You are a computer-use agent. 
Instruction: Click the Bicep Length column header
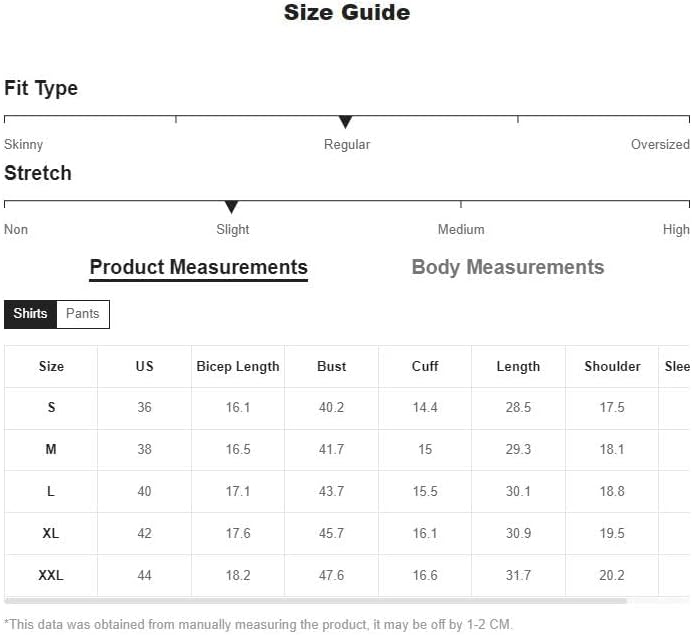click(238, 367)
